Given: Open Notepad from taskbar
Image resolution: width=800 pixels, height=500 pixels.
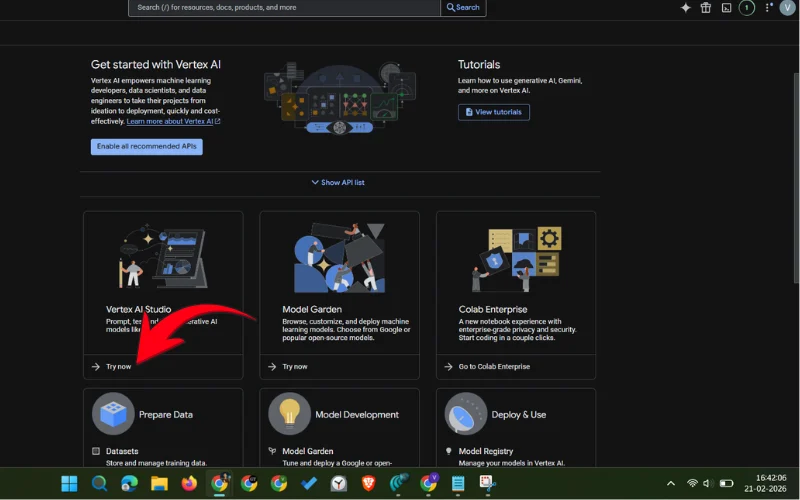Looking at the screenshot, I should point(458,484).
